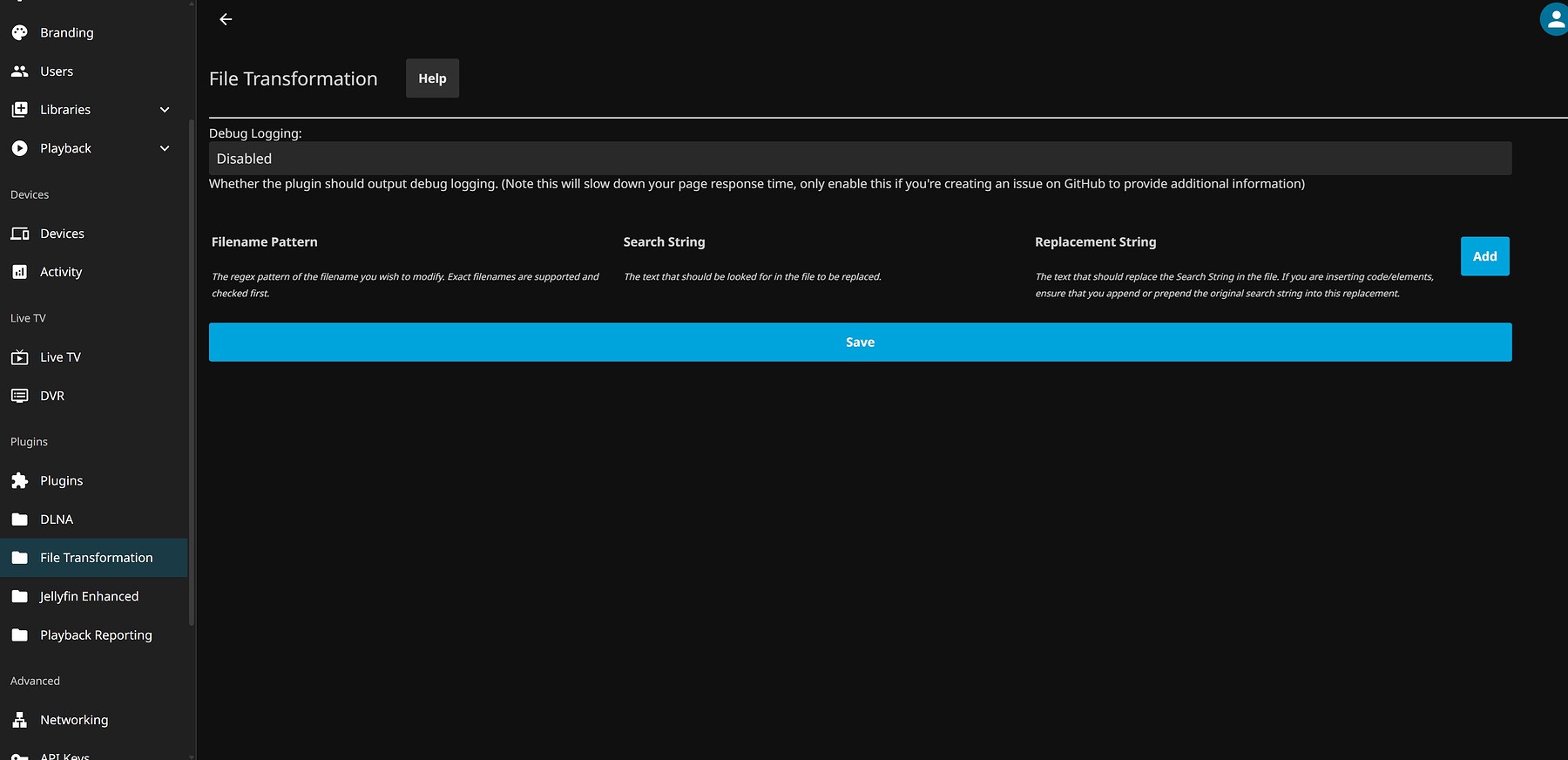
Task: Click the Networking tree icon
Action: pyautogui.click(x=19, y=720)
